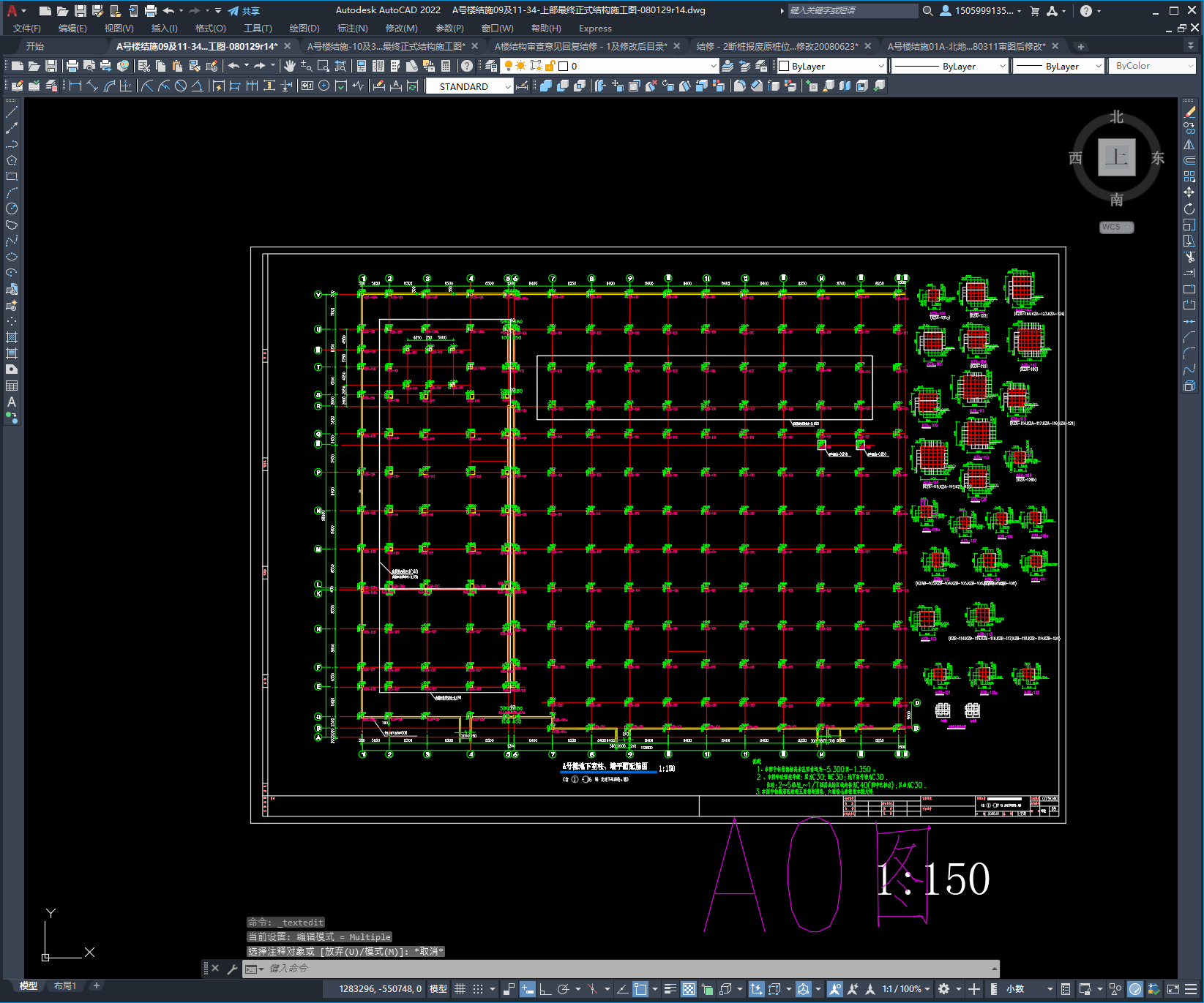Viewport: 1204px width, 1003px height.
Task: Open the layer dropdown showing layer 0
Action: click(x=608, y=66)
